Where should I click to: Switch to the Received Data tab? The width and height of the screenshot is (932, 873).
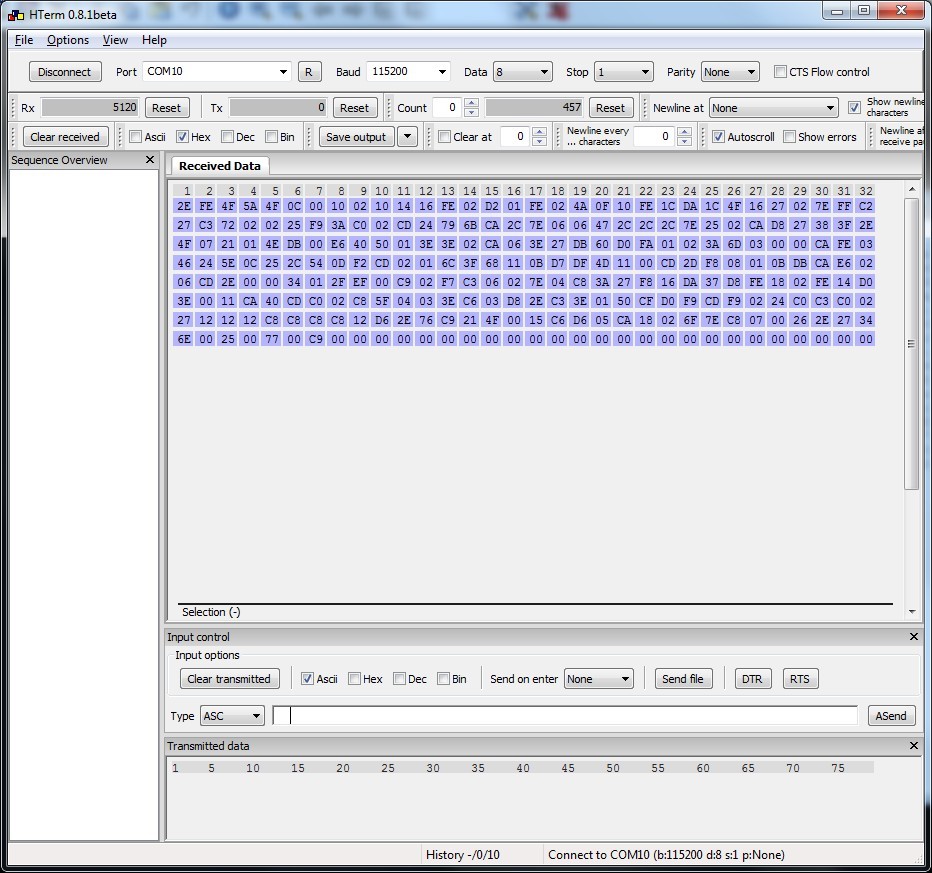(x=219, y=166)
